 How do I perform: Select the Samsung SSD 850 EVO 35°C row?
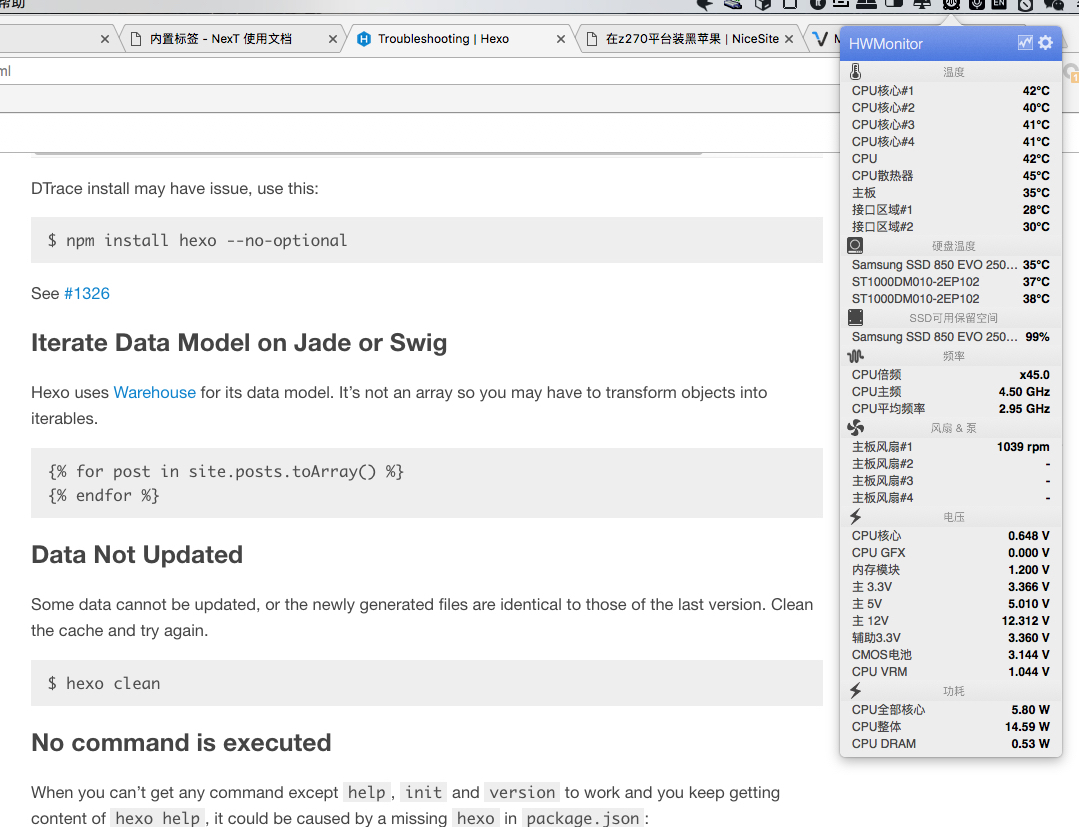click(950, 265)
